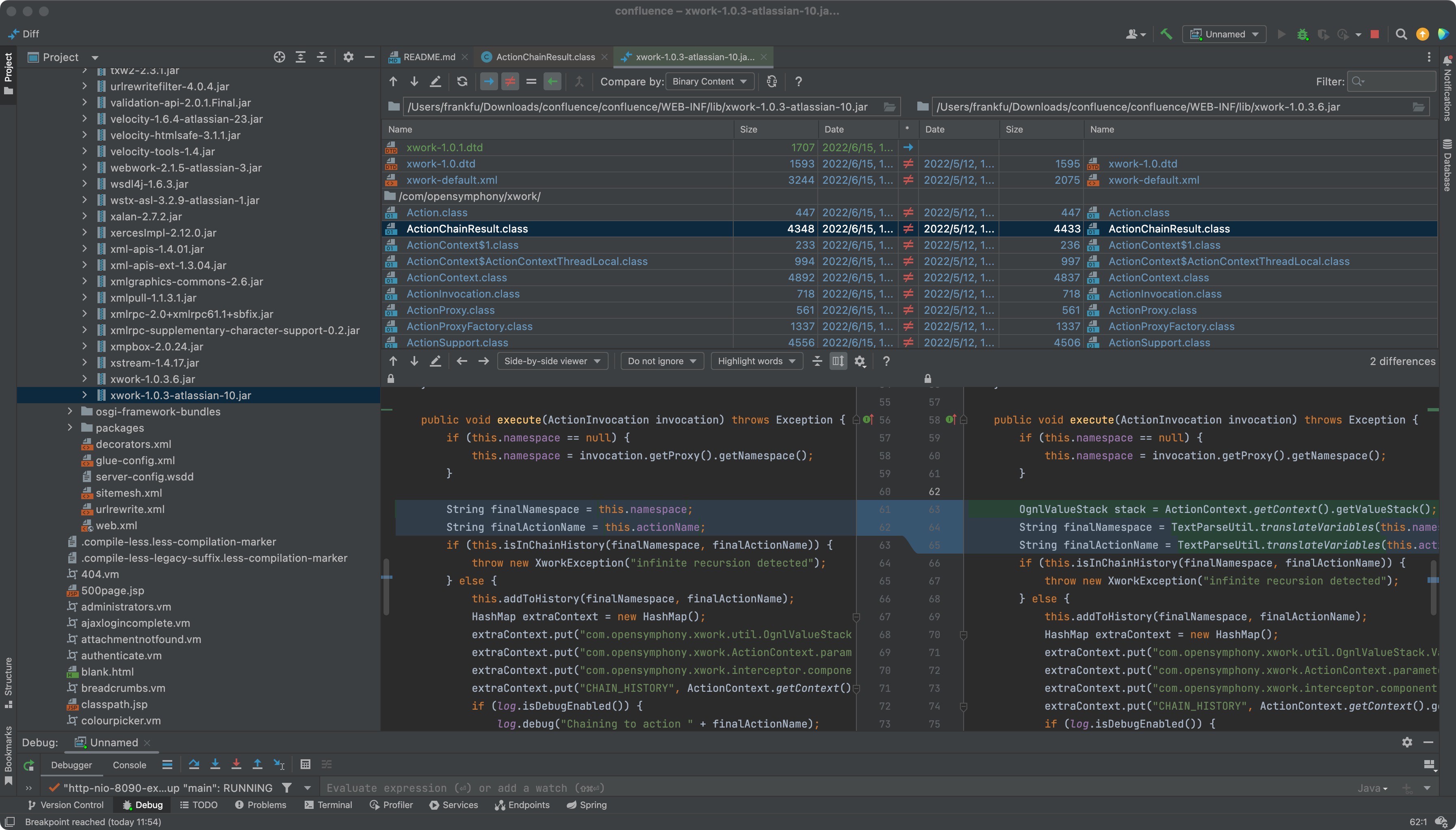The width and height of the screenshot is (1456, 830).
Task: Open the Unnamed run configuration dropdown
Action: tap(1224, 34)
